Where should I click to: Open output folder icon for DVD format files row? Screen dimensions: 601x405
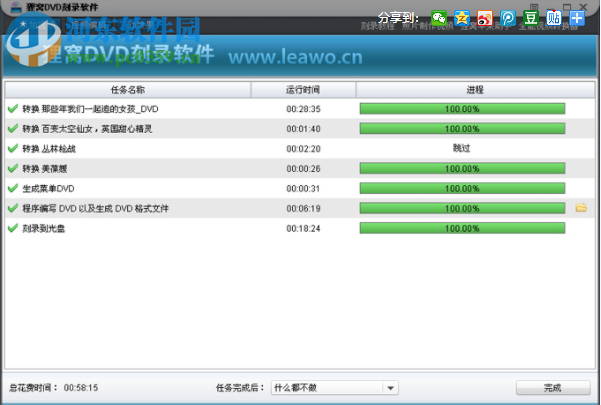[581, 208]
